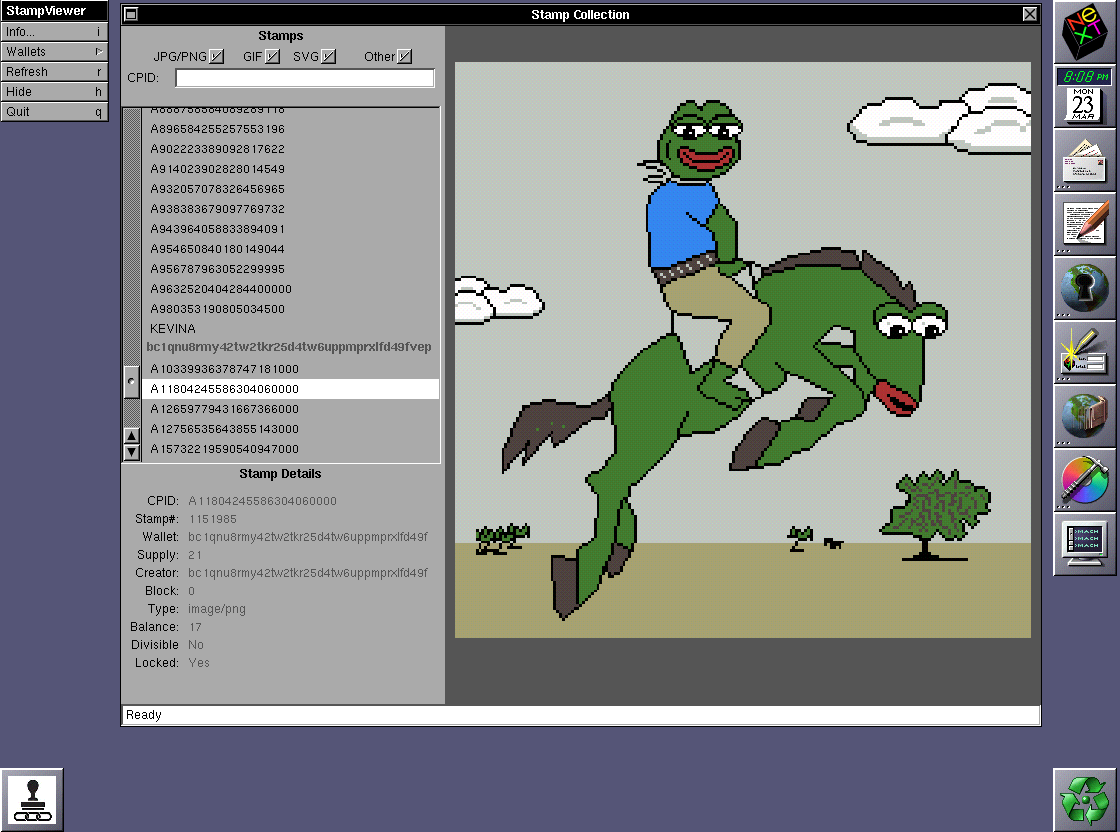Screen dimensions: 1120x832
Task: Select stamp A956787963052299995
Action: pyautogui.click(x=291, y=269)
